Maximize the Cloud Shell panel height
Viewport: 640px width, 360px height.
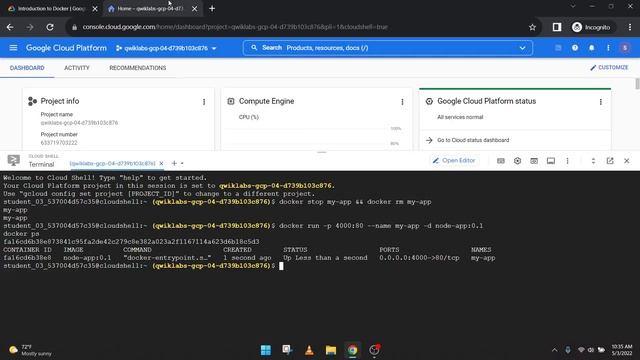point(593,161)
